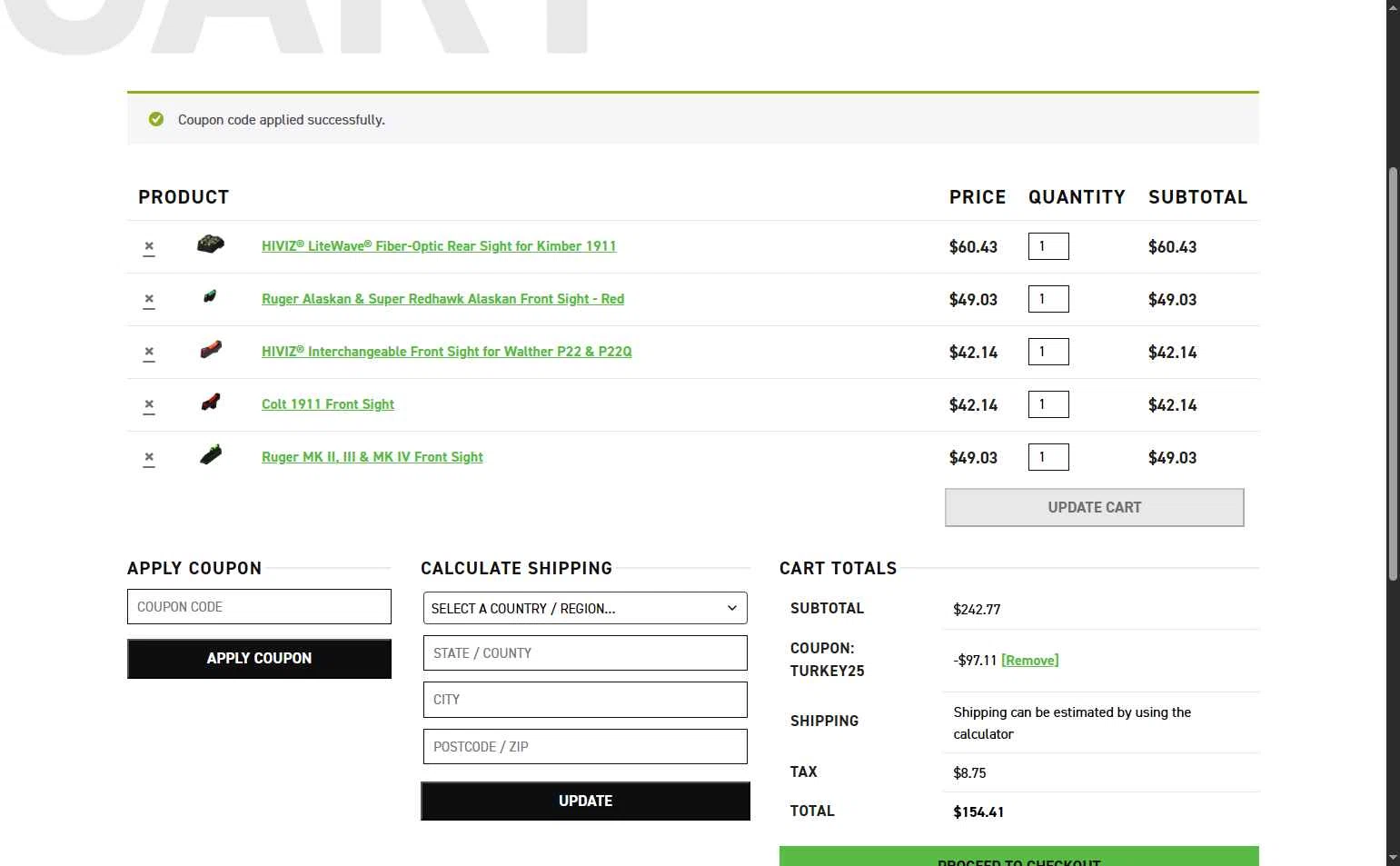Select the Colt 1911 Front Sight subtotal $42.14
The height and width of the screenshot is (866, 1400).
(1172, 405)
